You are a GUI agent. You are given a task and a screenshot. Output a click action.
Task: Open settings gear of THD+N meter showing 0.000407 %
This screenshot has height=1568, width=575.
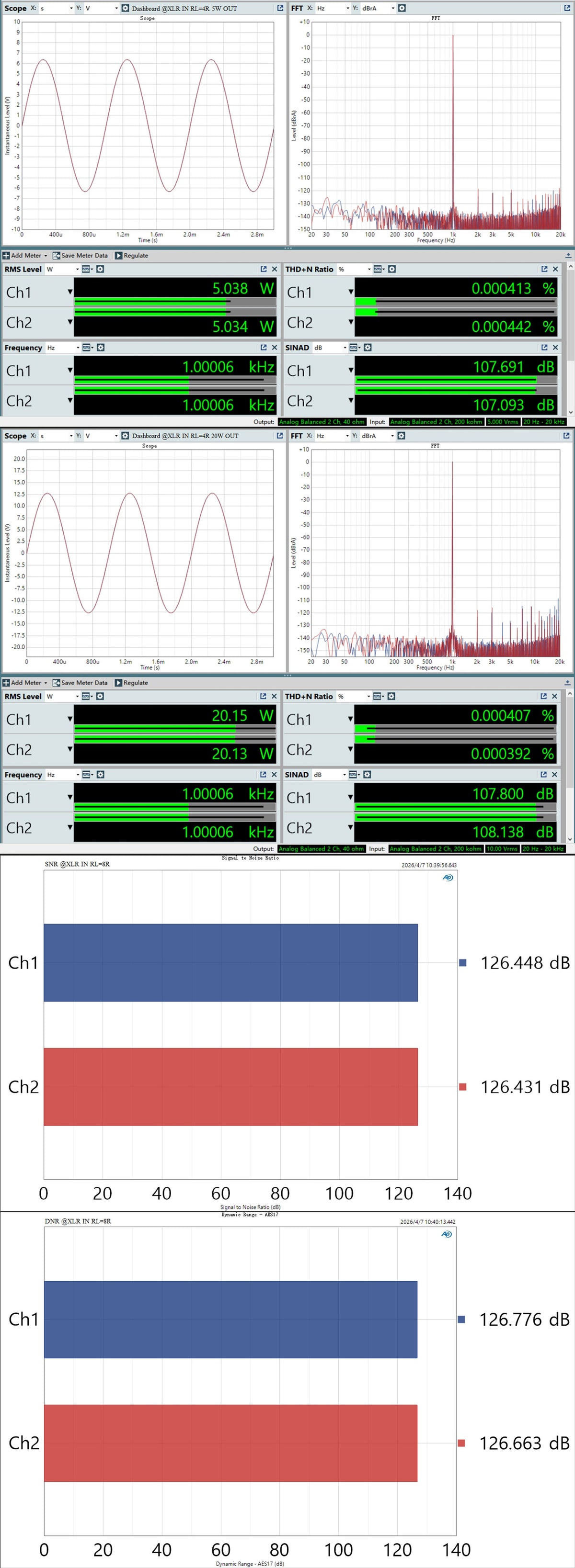pyautogui.click(x=391, y=696)
